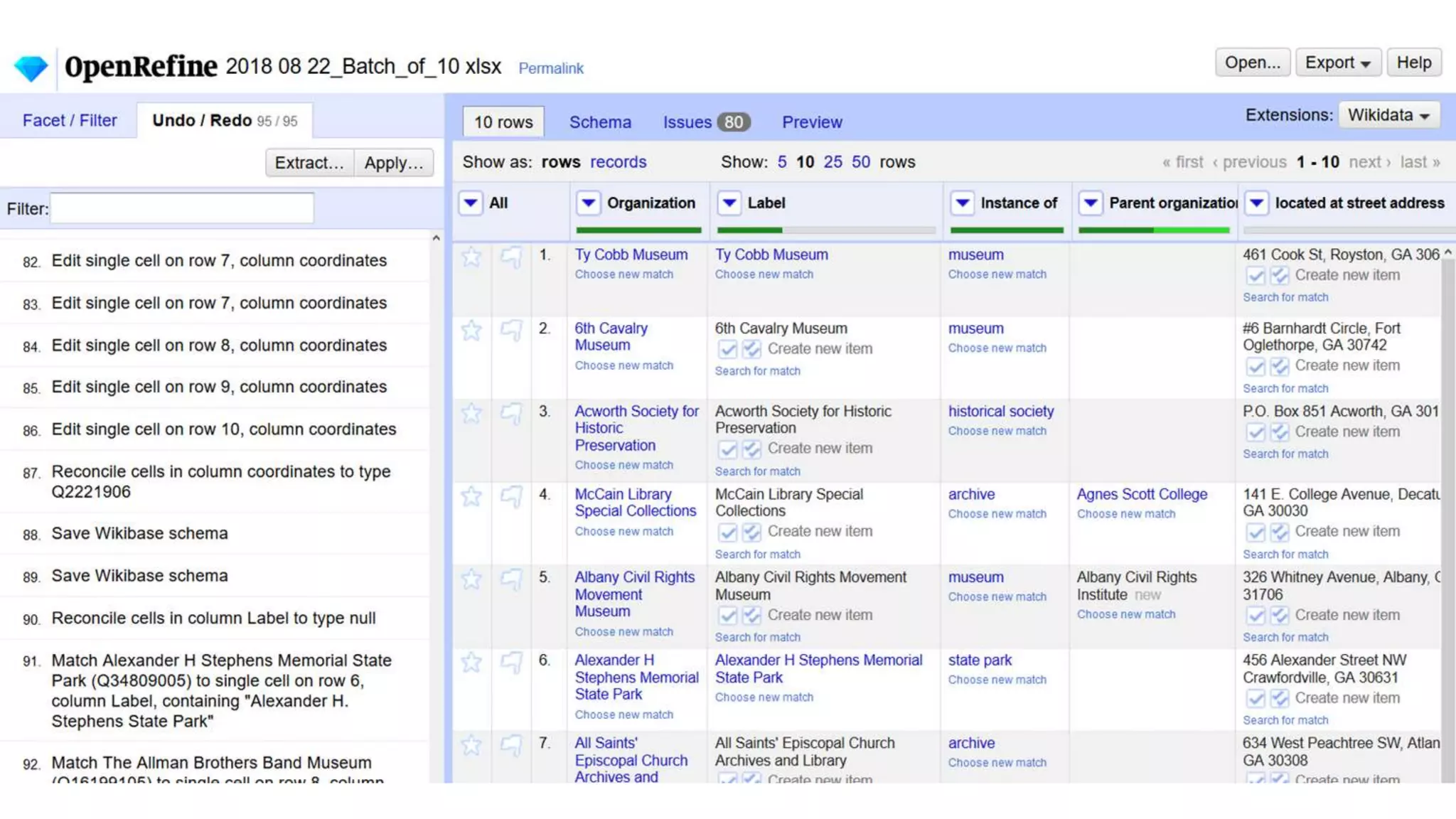1456x819 pixels.
Task: Click the Label column reconciliation progress bar
Action: click(x=825, y=230)
